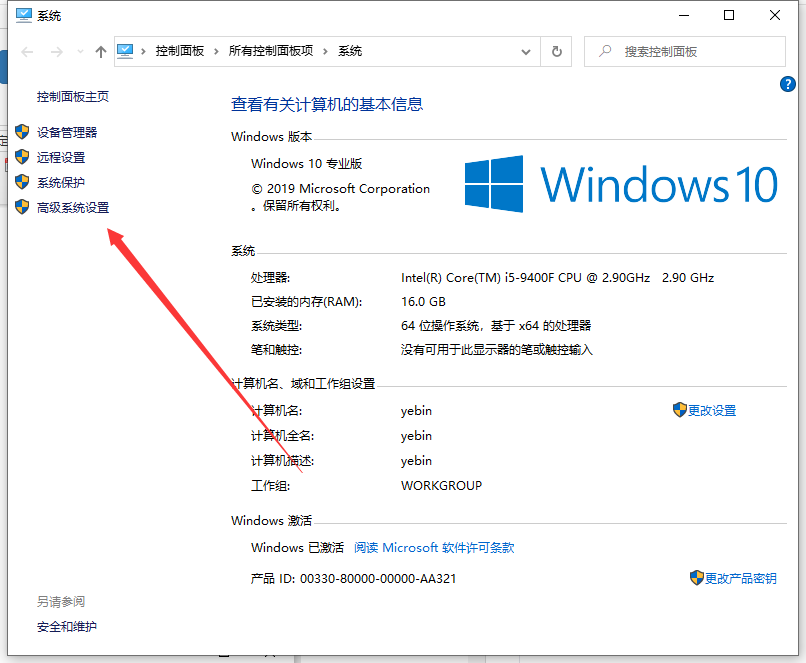Select 所有控制面板项 in the breadcrumb path
Image resolution: width=806 pixels, height=663 pixels.
click(271, 51)
